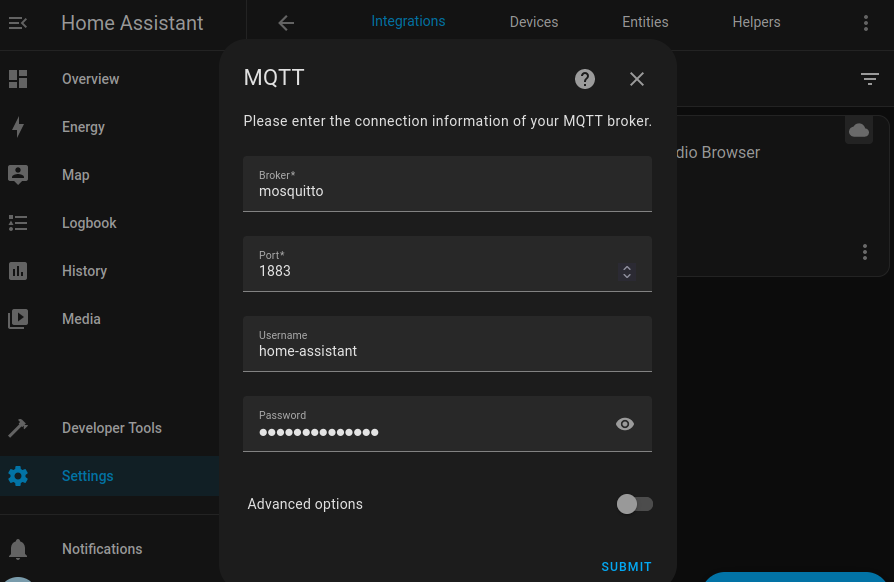Click the Port input field
Image resolution: width=894 pixels, height=582 pixels.
pyautogui.click(x=447, y=264)
